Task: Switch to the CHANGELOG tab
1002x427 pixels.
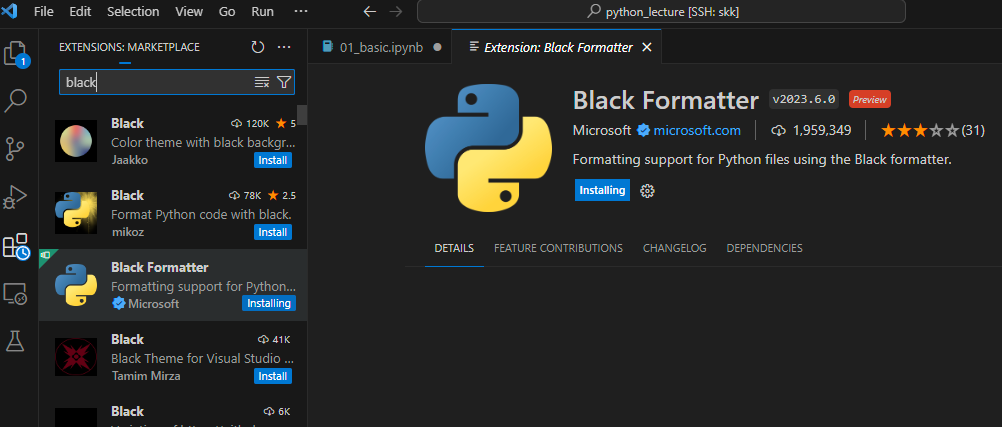Action: click(x=675, y=248)
